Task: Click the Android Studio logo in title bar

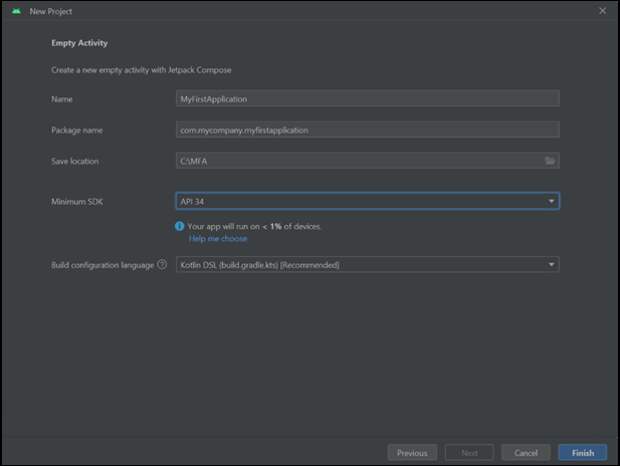Action: 16,11
